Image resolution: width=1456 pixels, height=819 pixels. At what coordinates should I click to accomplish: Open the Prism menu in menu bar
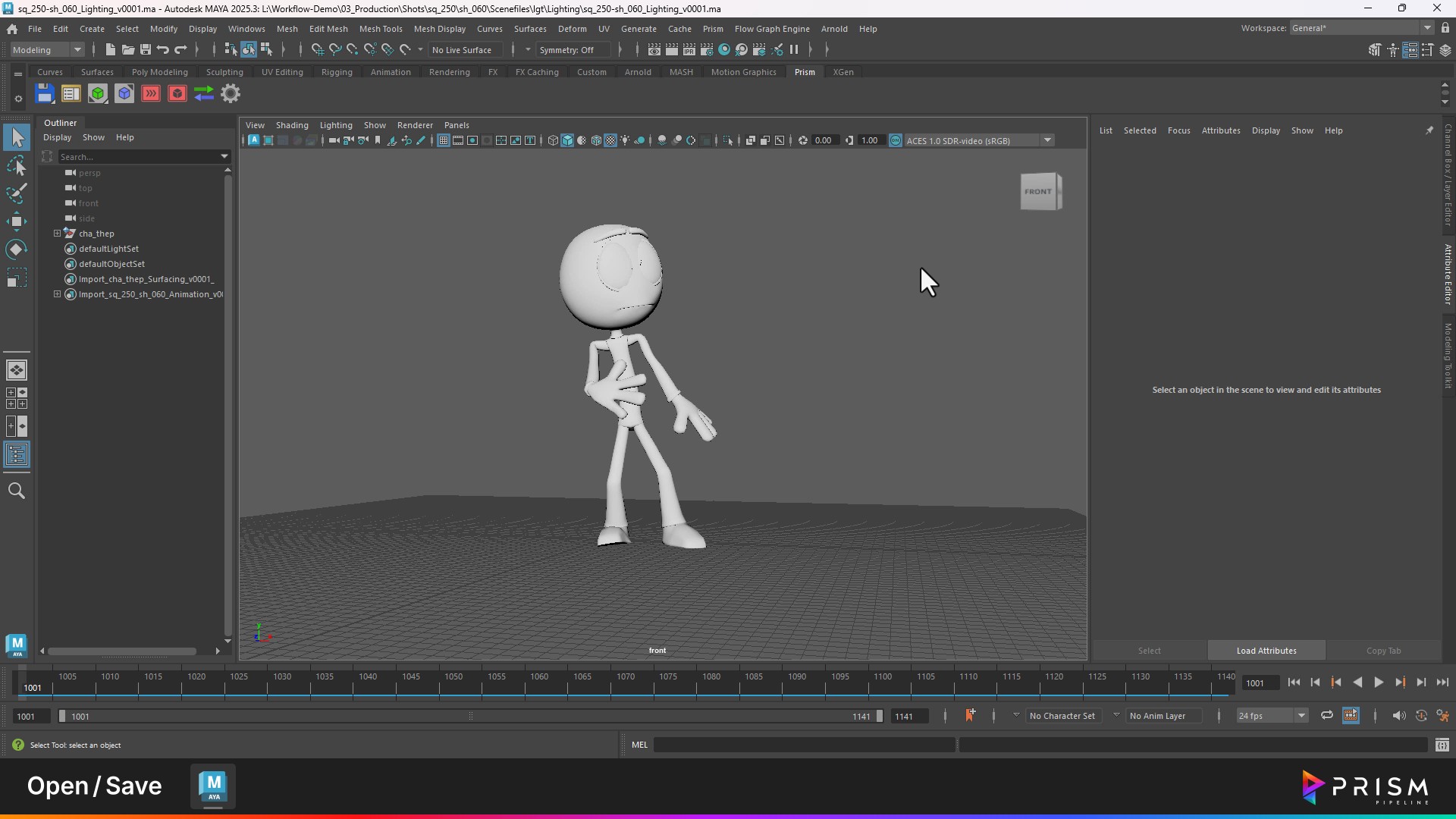[x=713, y=29]
